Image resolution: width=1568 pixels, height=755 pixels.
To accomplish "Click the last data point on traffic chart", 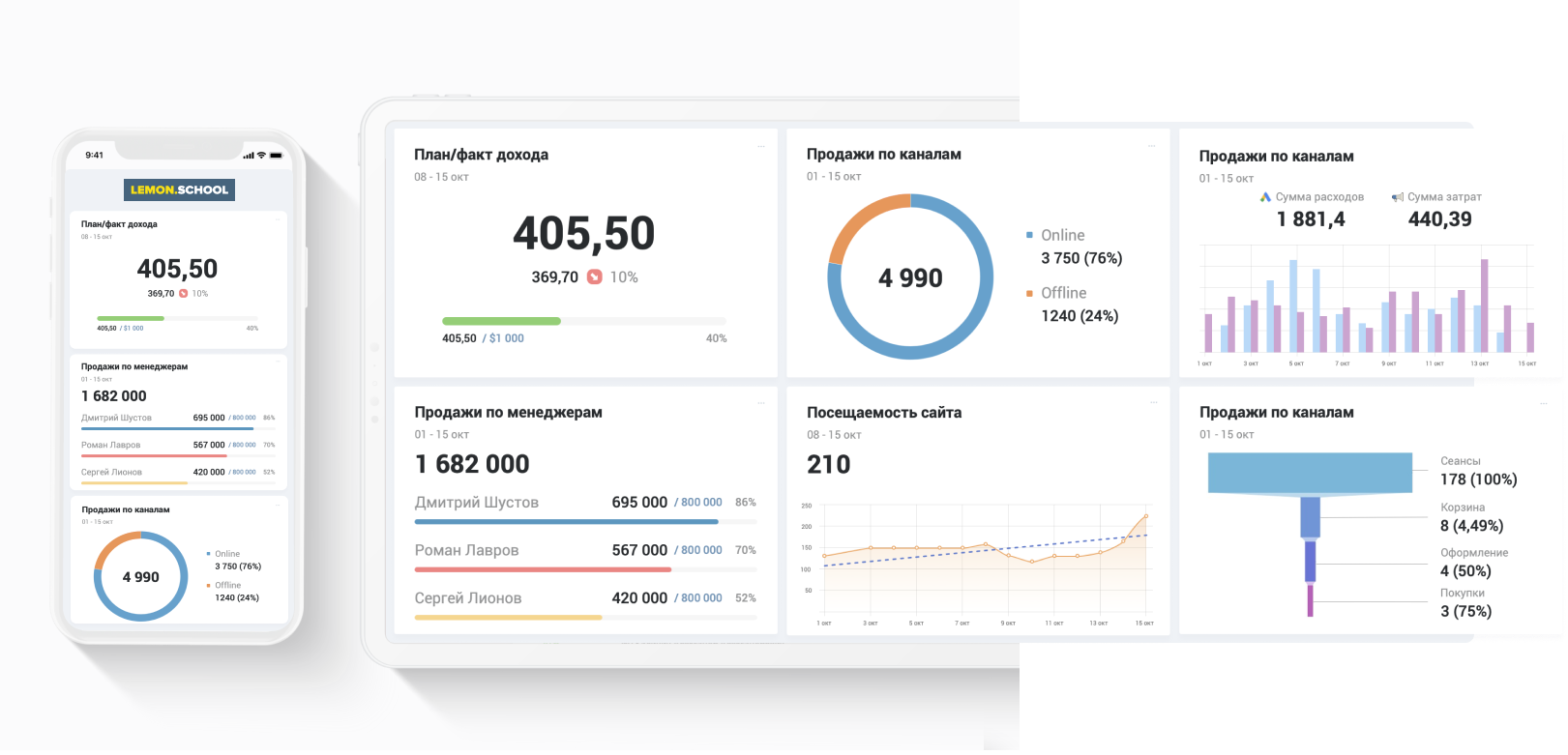I will click(x=1146, y=516).
